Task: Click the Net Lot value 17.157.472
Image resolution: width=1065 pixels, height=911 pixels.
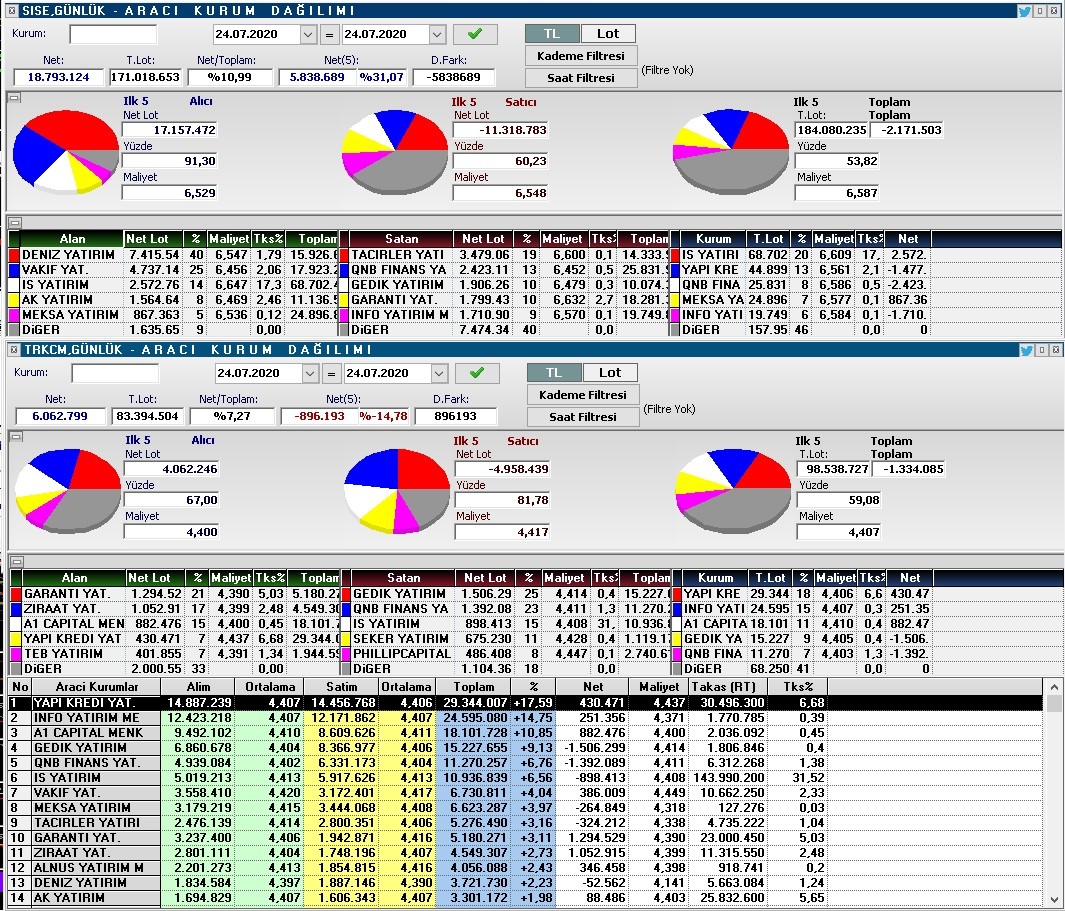Action: point(170,130)
